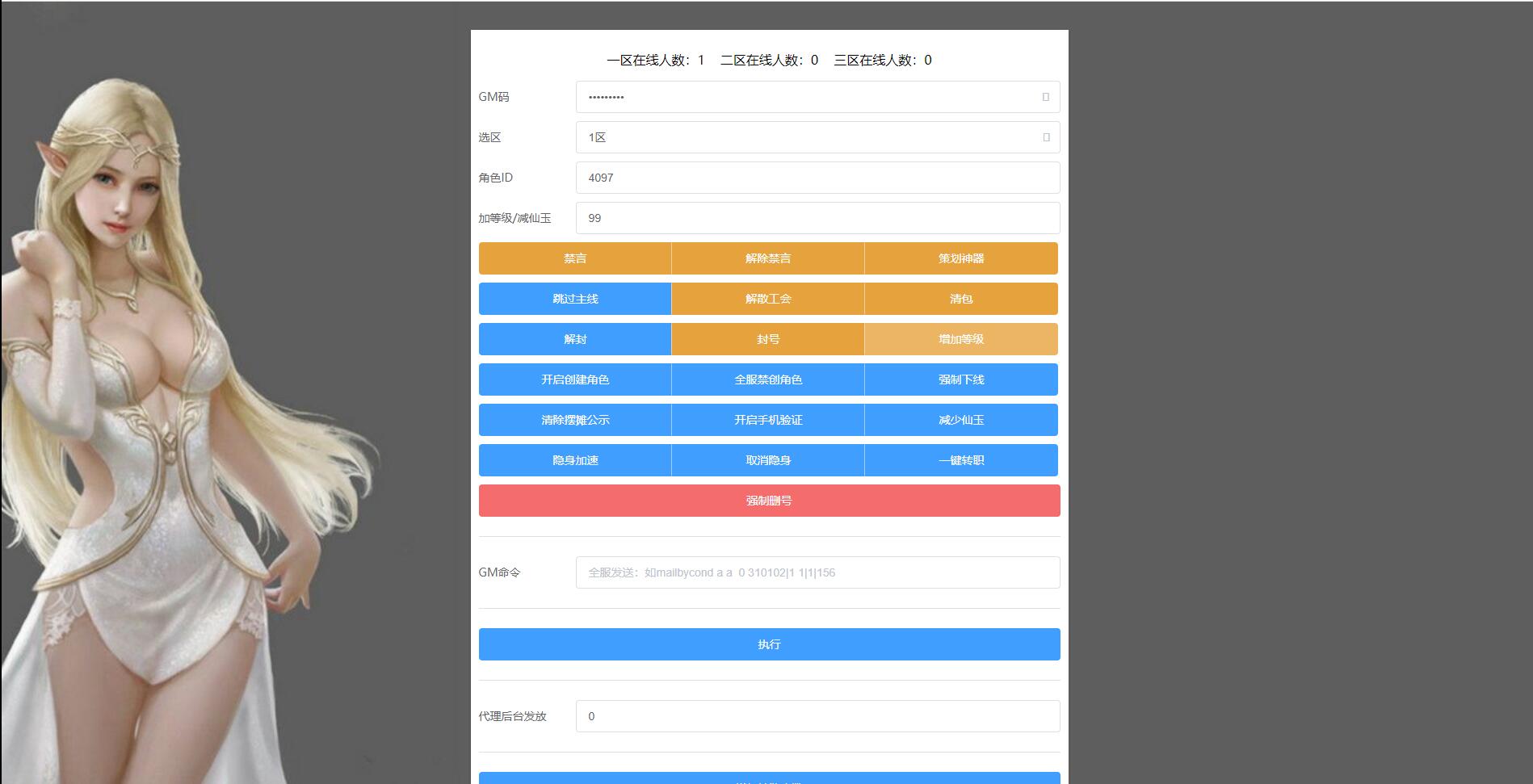Click 清除摆摊公示
Image resolution: width=1533 pixels, height=784 pixels.
575,420
